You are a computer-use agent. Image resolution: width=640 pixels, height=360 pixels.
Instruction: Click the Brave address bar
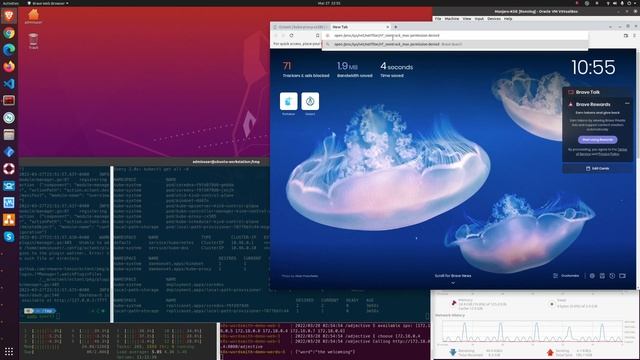[x=455, y=36]
